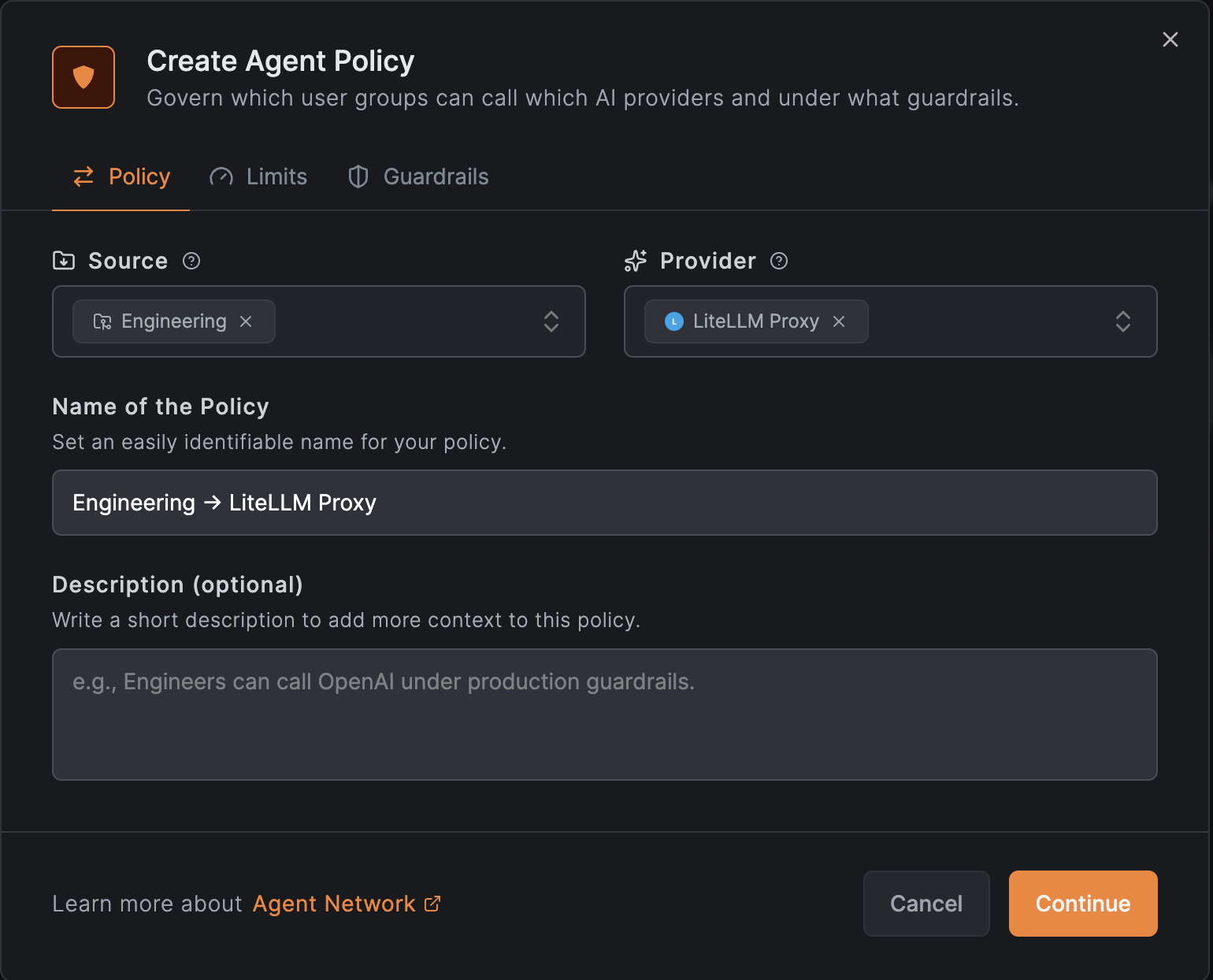The image size is (1213, 980).
Task: Click the Provider help question icon
Action: pyautogui.click(x=779, y=261)
